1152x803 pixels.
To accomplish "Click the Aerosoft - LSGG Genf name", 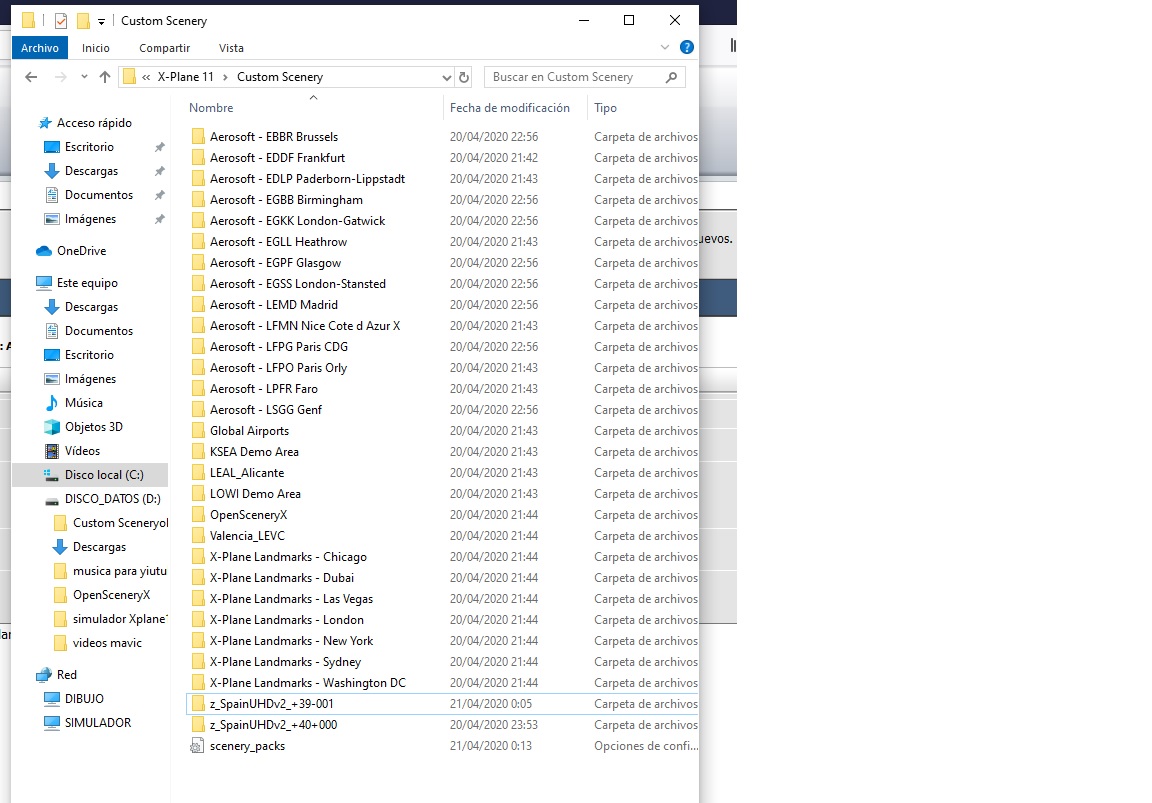I will [x=266, y=410].
